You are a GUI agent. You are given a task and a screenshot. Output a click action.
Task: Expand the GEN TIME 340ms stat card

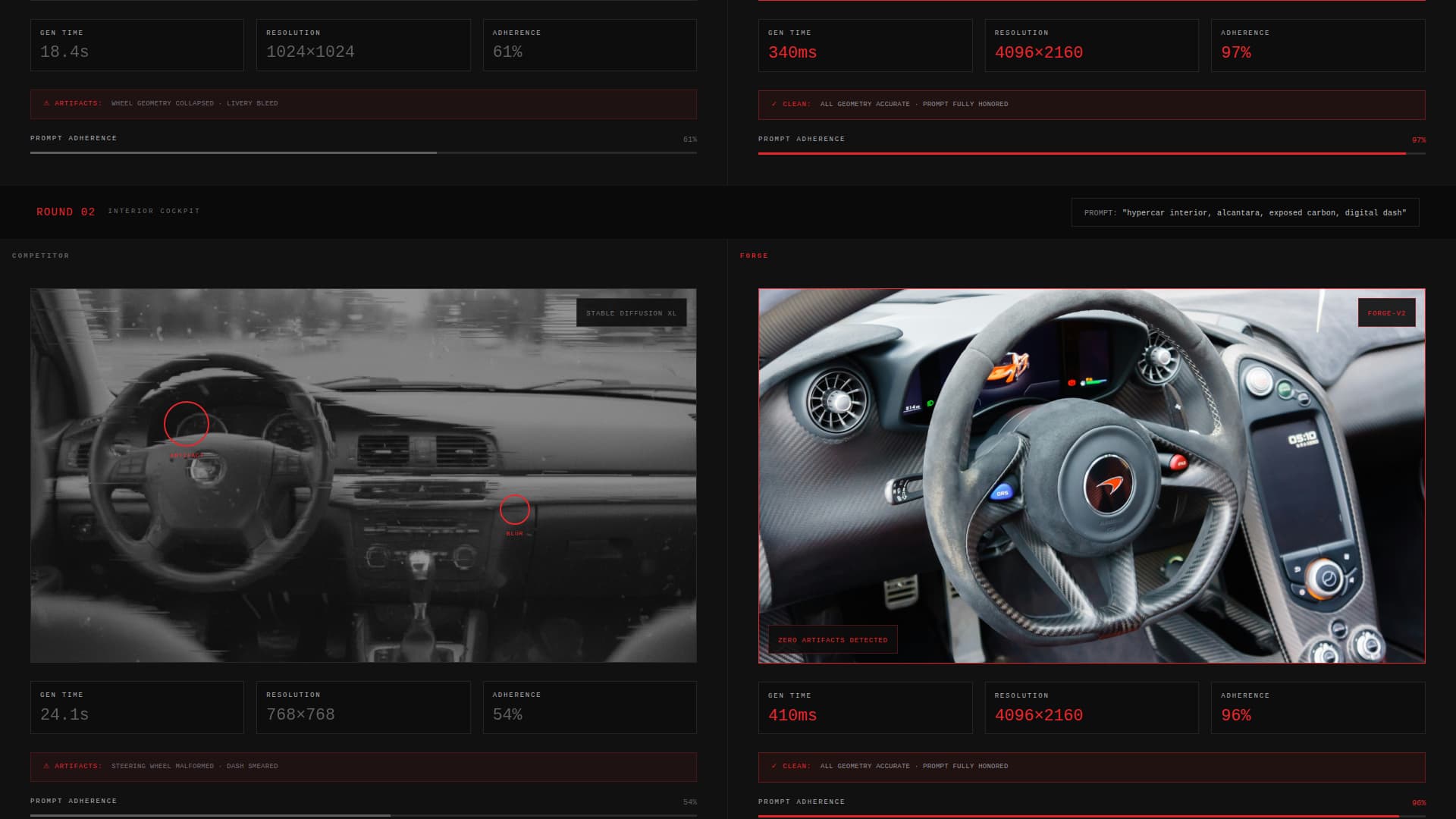tap(864, 45)
